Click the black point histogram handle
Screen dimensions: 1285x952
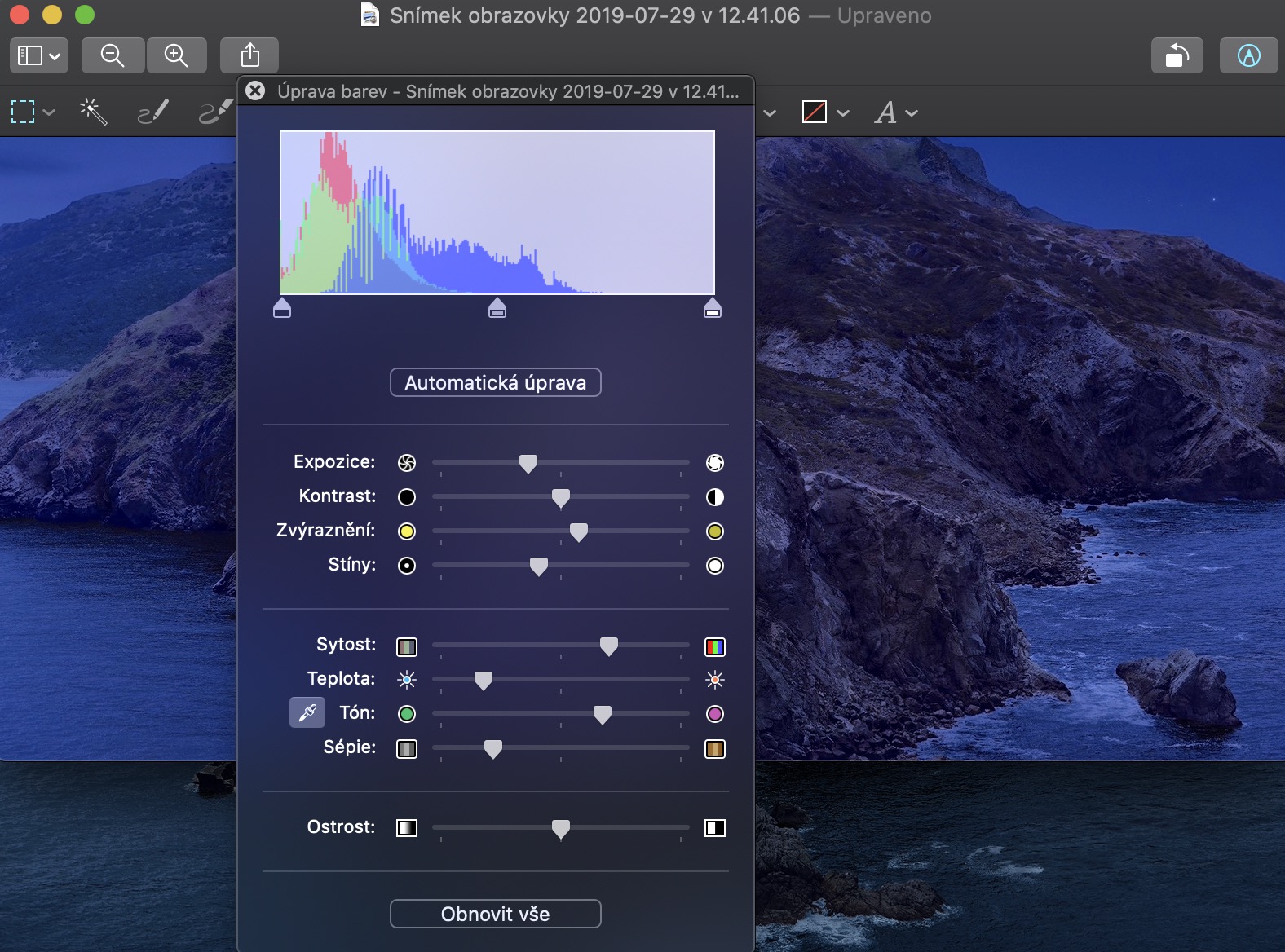282,308
